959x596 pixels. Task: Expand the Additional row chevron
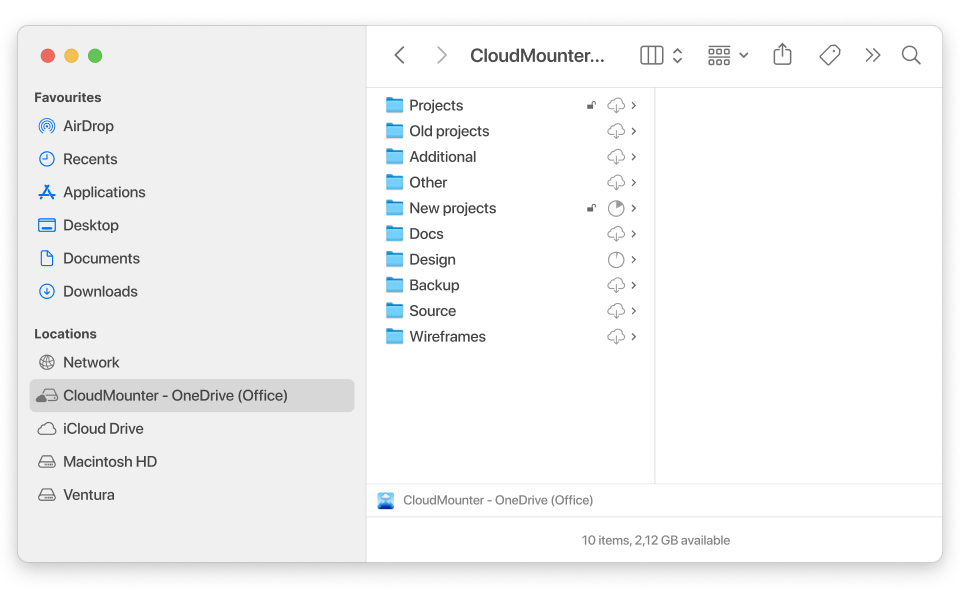(x=634, y=157)
